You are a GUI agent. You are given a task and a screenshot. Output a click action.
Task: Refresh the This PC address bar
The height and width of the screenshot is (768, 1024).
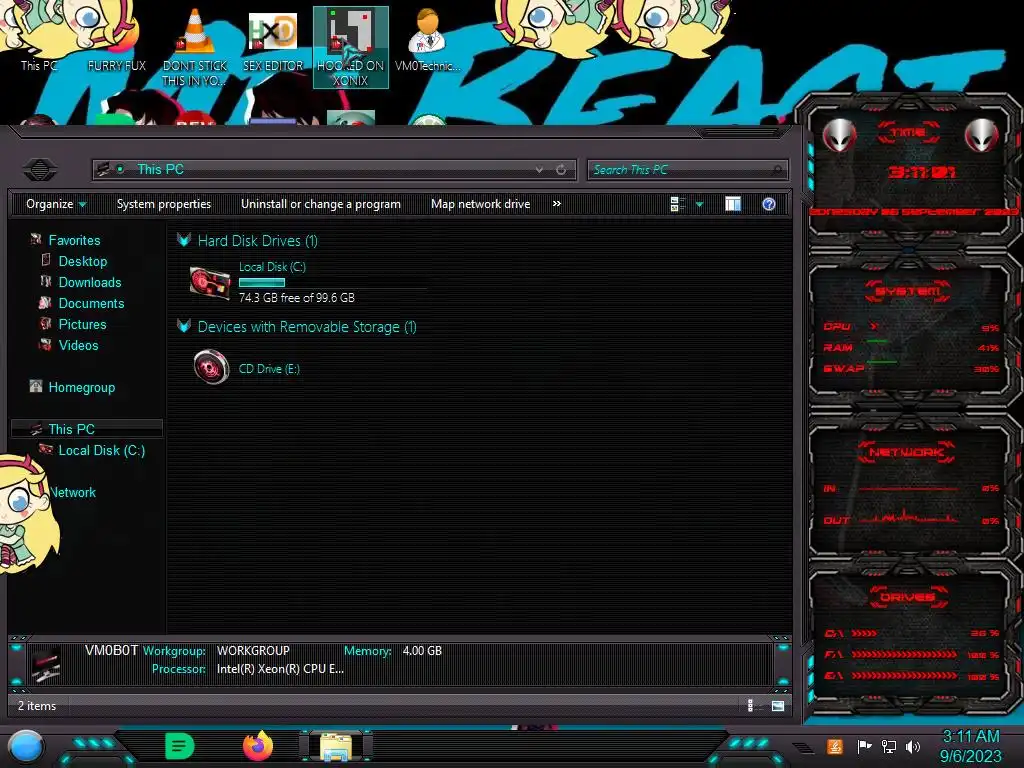pyautogui.click(x=561, y=170)
